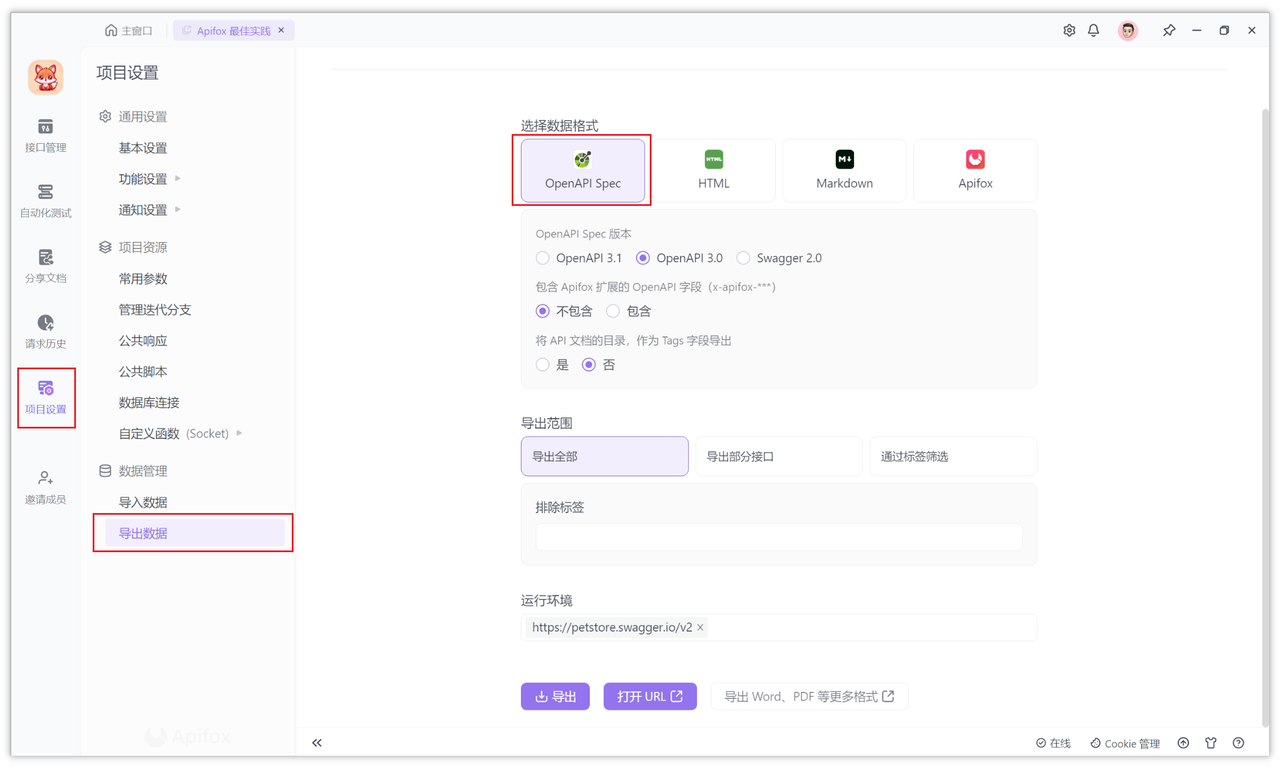This screenshot has width=1280, height=769.
Task: Click the shirt theme icon in status bar
Action: point(1211,743)
